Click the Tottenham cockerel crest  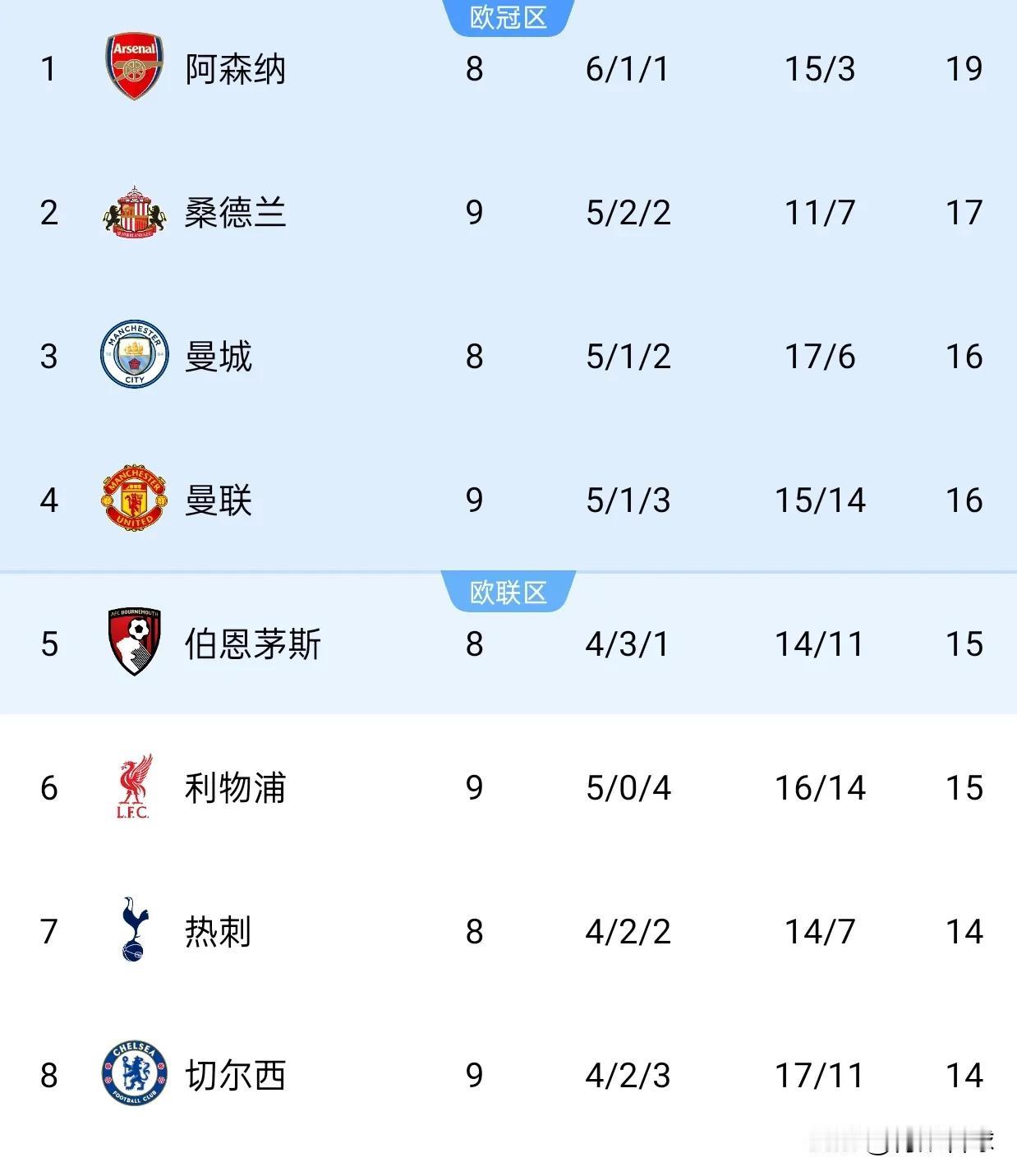pos(135,930)
